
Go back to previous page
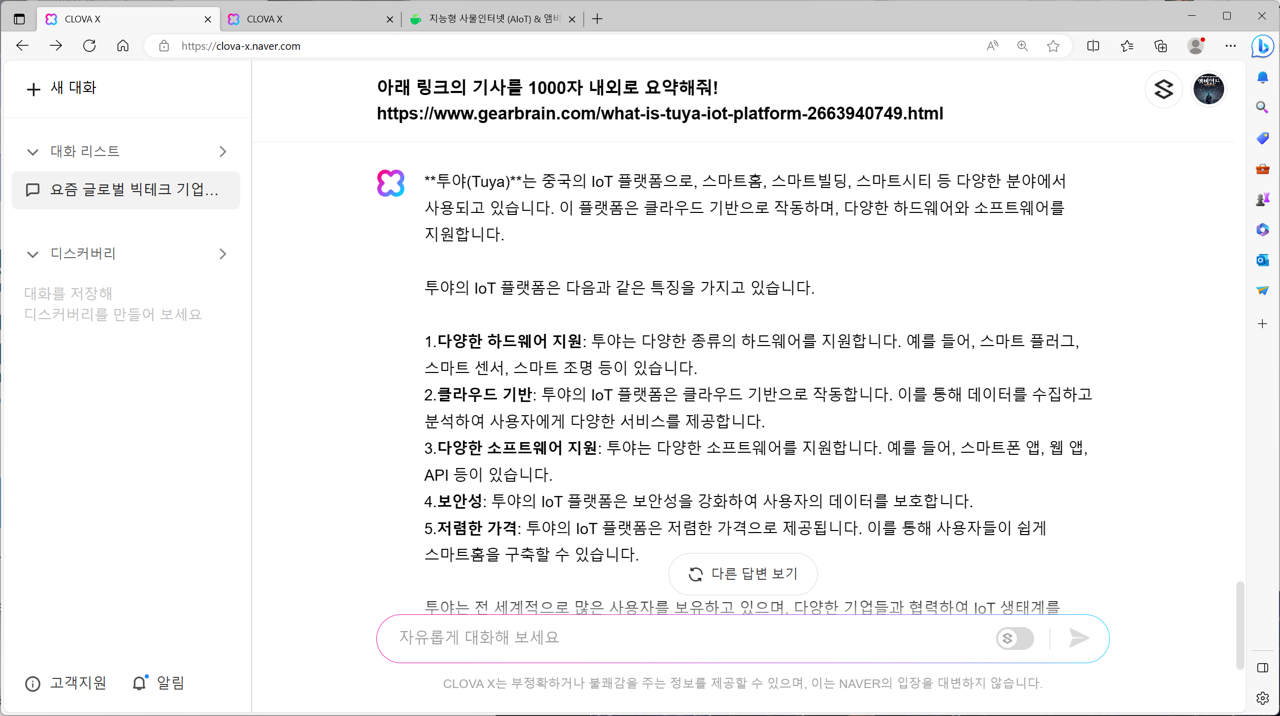pos(22,46)
